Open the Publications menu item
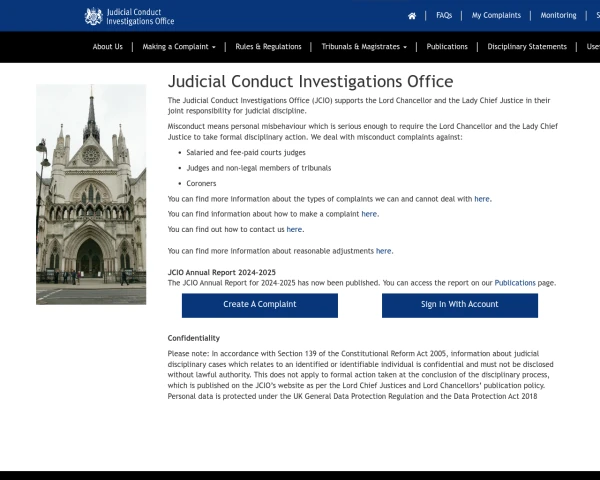600x480 pixels. [447, 47]
